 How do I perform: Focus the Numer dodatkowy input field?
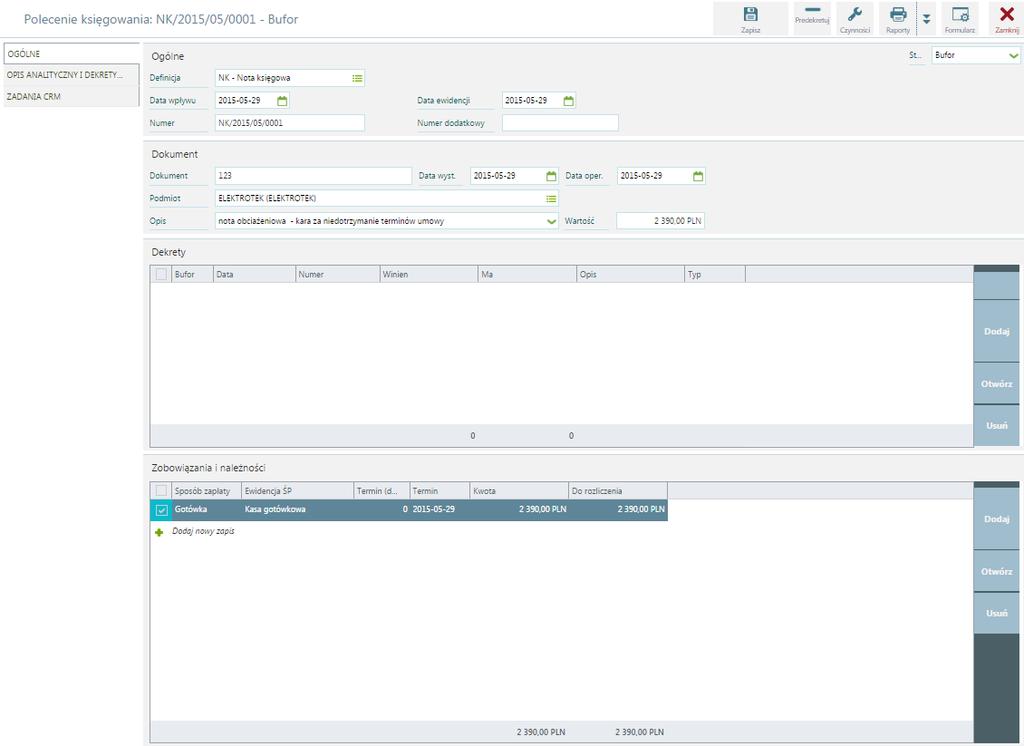click(560, 123)
